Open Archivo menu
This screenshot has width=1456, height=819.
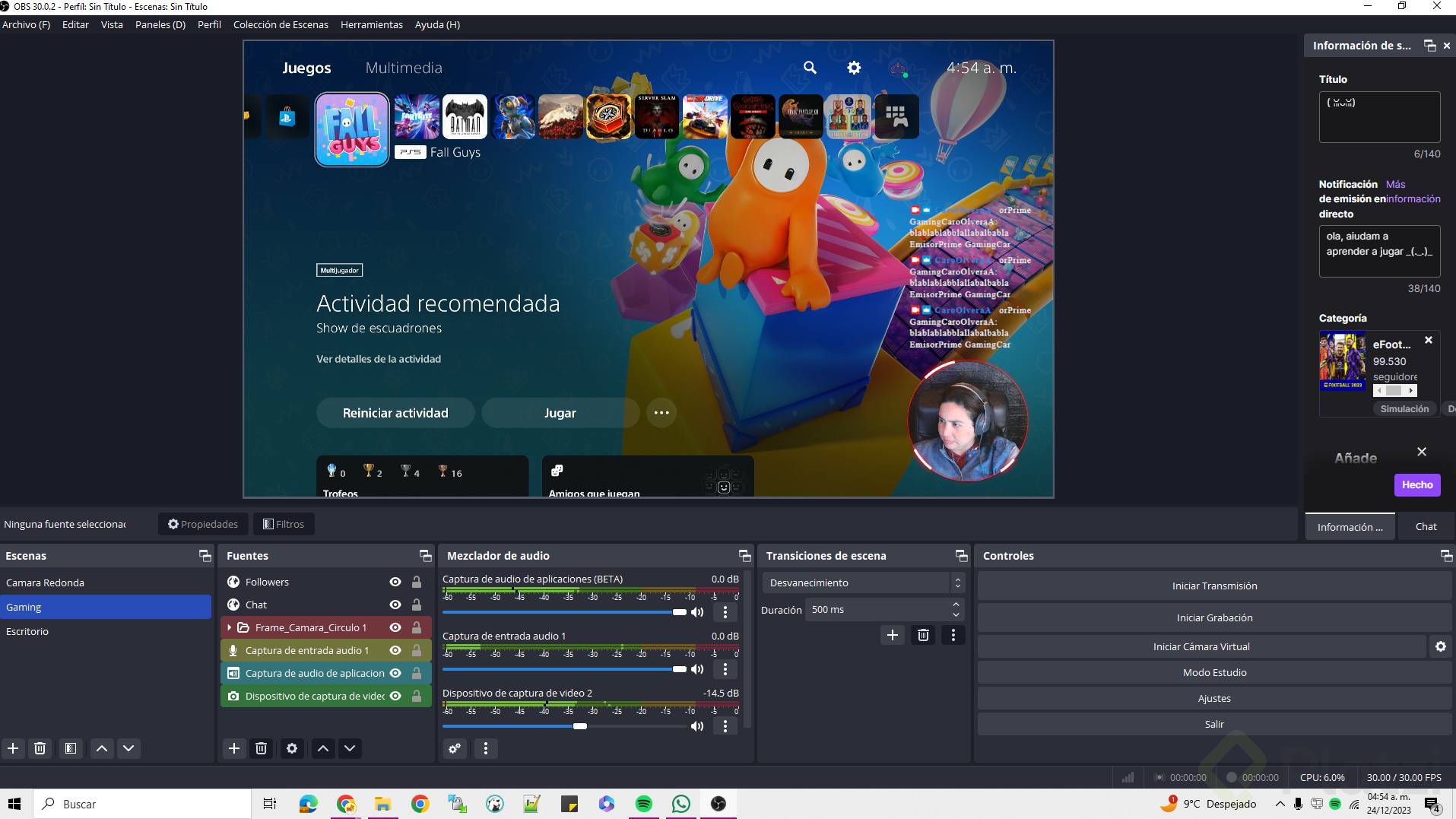click(26, 24)
